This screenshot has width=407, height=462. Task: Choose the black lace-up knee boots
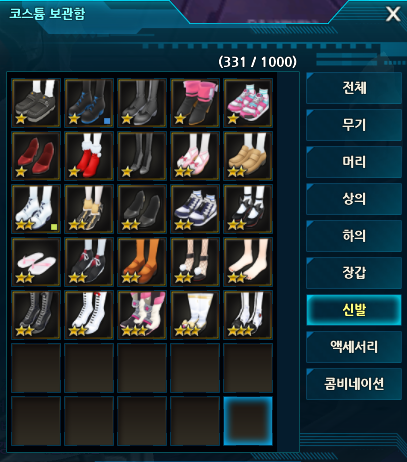(x=36, y=315)
